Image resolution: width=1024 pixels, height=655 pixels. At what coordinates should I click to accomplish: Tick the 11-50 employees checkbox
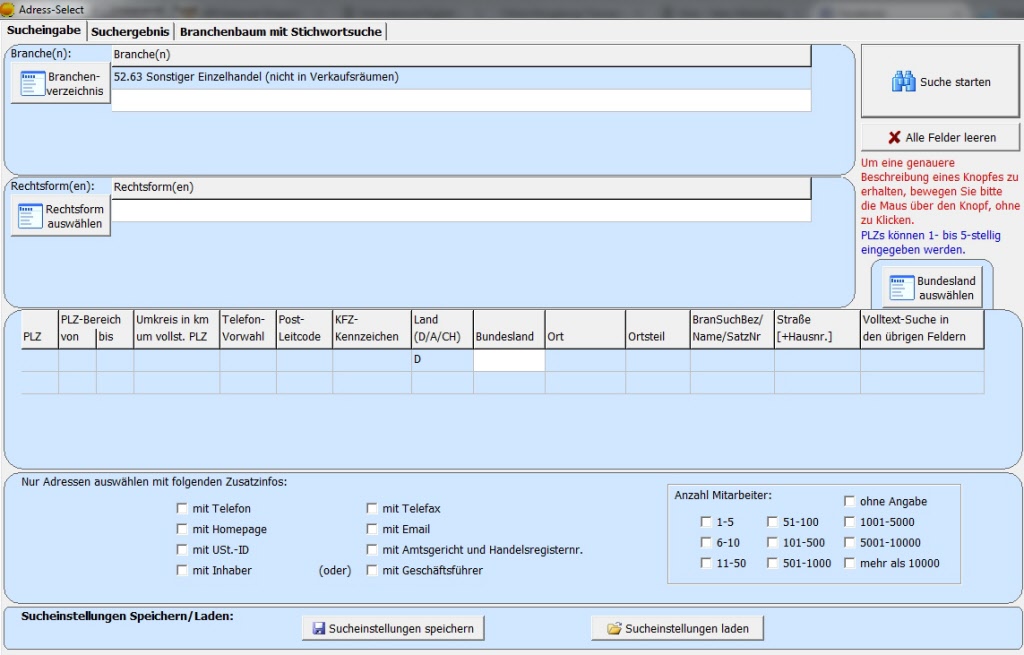[x=705, y=563]
